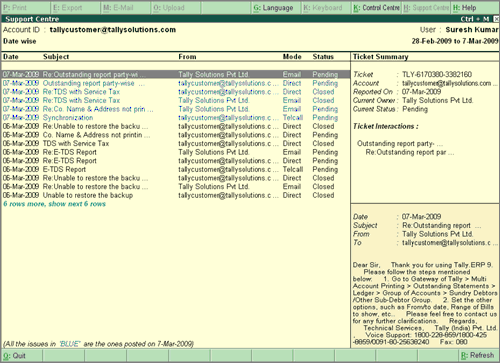Select Re:TDS with Service Tax Email row
The image size is (500, 363).
click(175, 100)
